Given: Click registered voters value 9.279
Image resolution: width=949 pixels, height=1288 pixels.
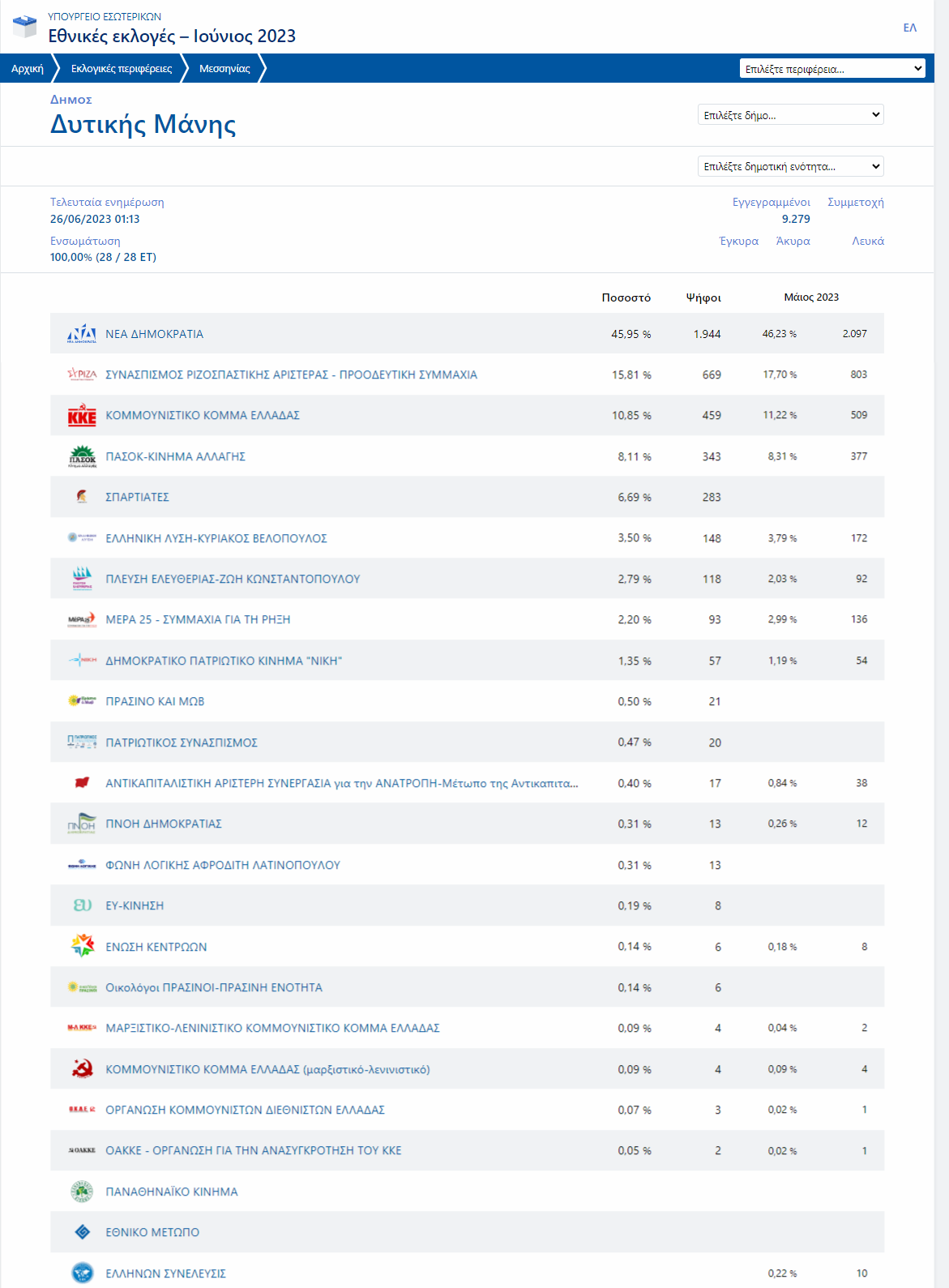Looking at the screenshot, I should 796,219.
